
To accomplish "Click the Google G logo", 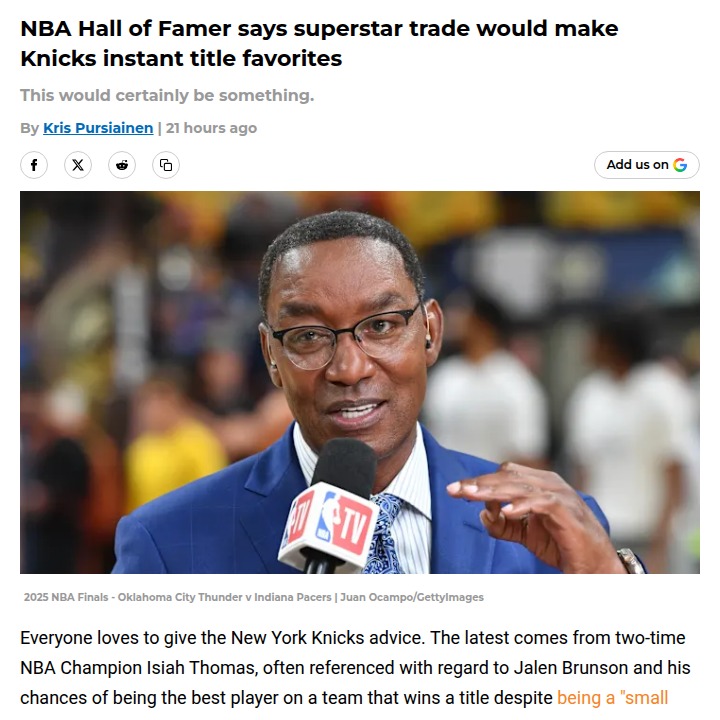I will click(x=680, y=164).
